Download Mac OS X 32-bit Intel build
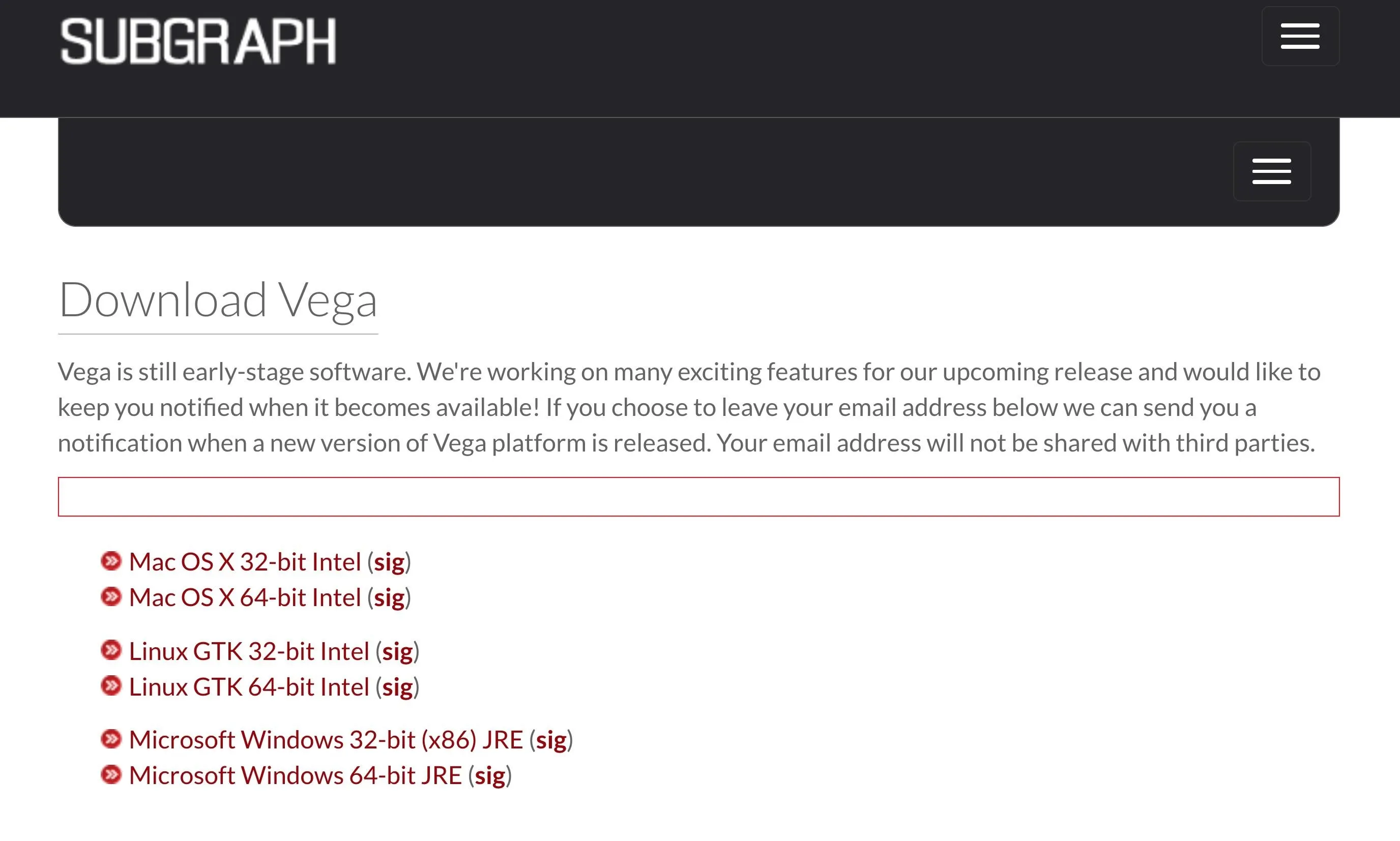 point(245,562)
